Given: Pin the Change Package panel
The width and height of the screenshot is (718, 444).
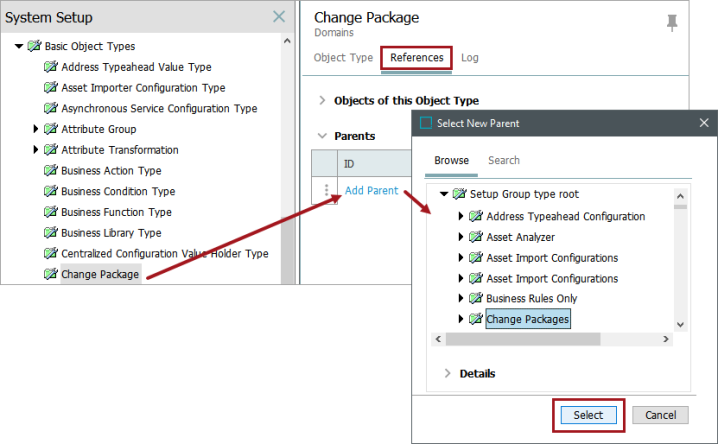Looking at the screenshot, I should coord(672,23).
